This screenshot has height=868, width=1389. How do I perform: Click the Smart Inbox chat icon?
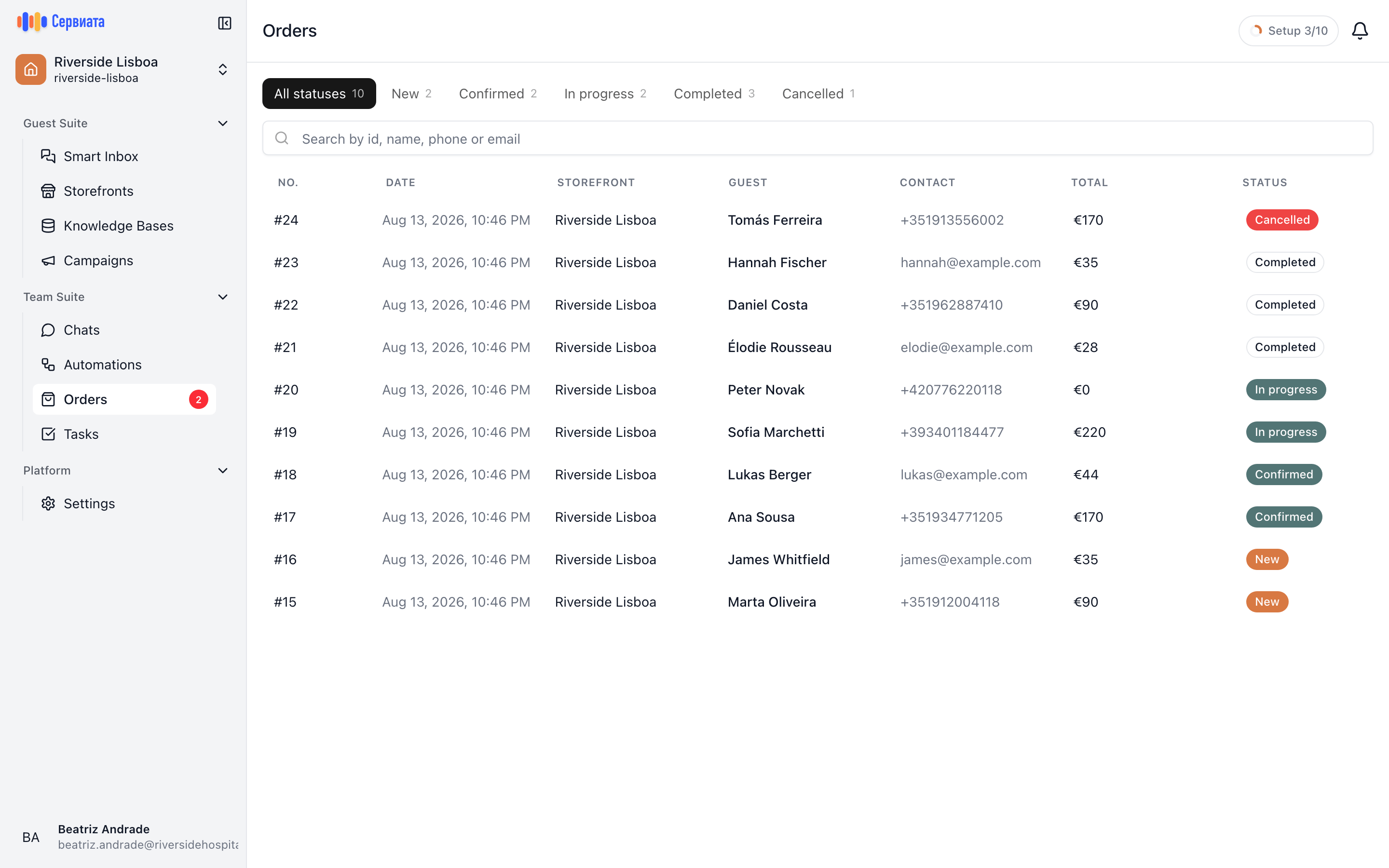pos(48,156)
